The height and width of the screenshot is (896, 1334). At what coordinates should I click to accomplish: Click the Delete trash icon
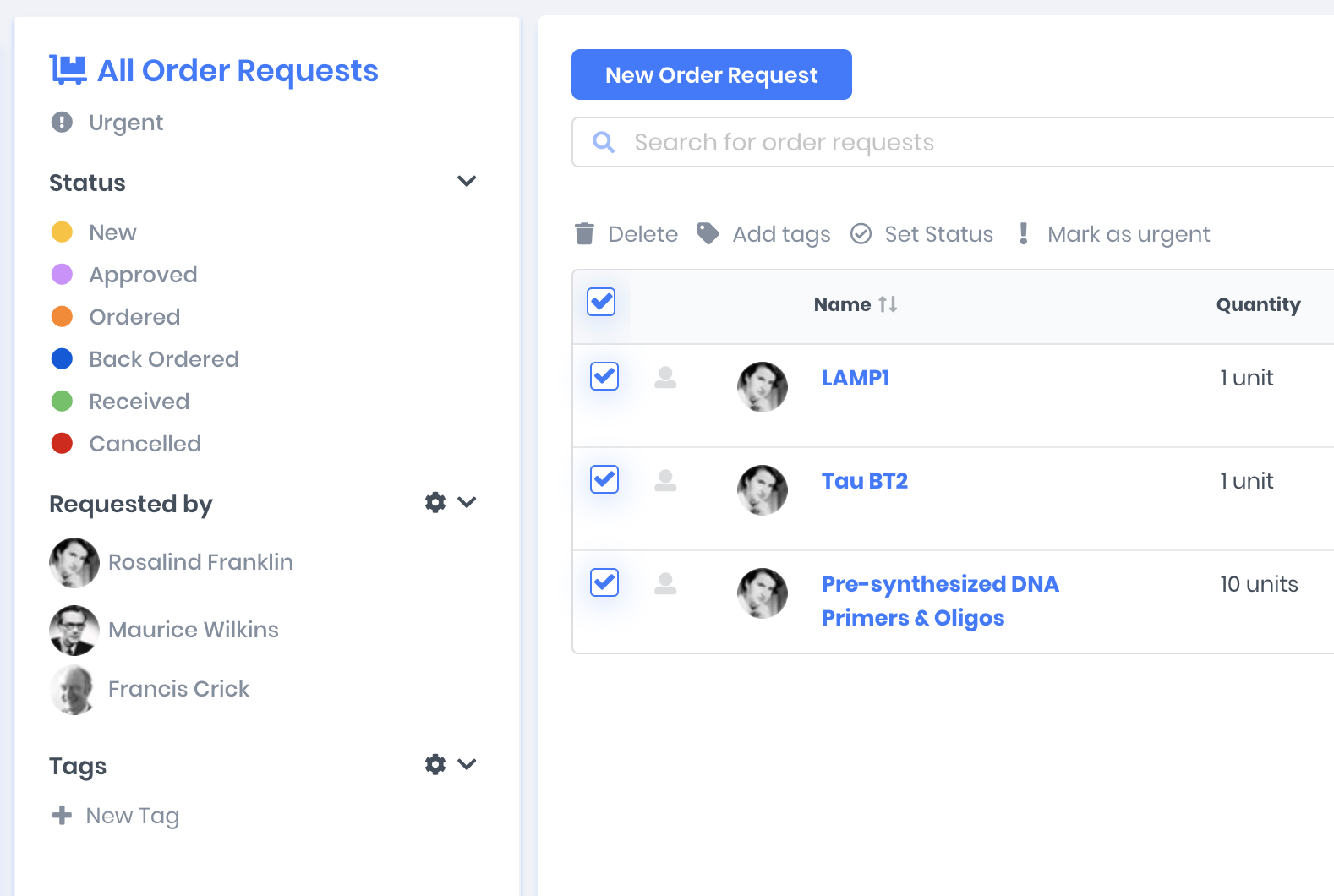[x=584, y=233]
